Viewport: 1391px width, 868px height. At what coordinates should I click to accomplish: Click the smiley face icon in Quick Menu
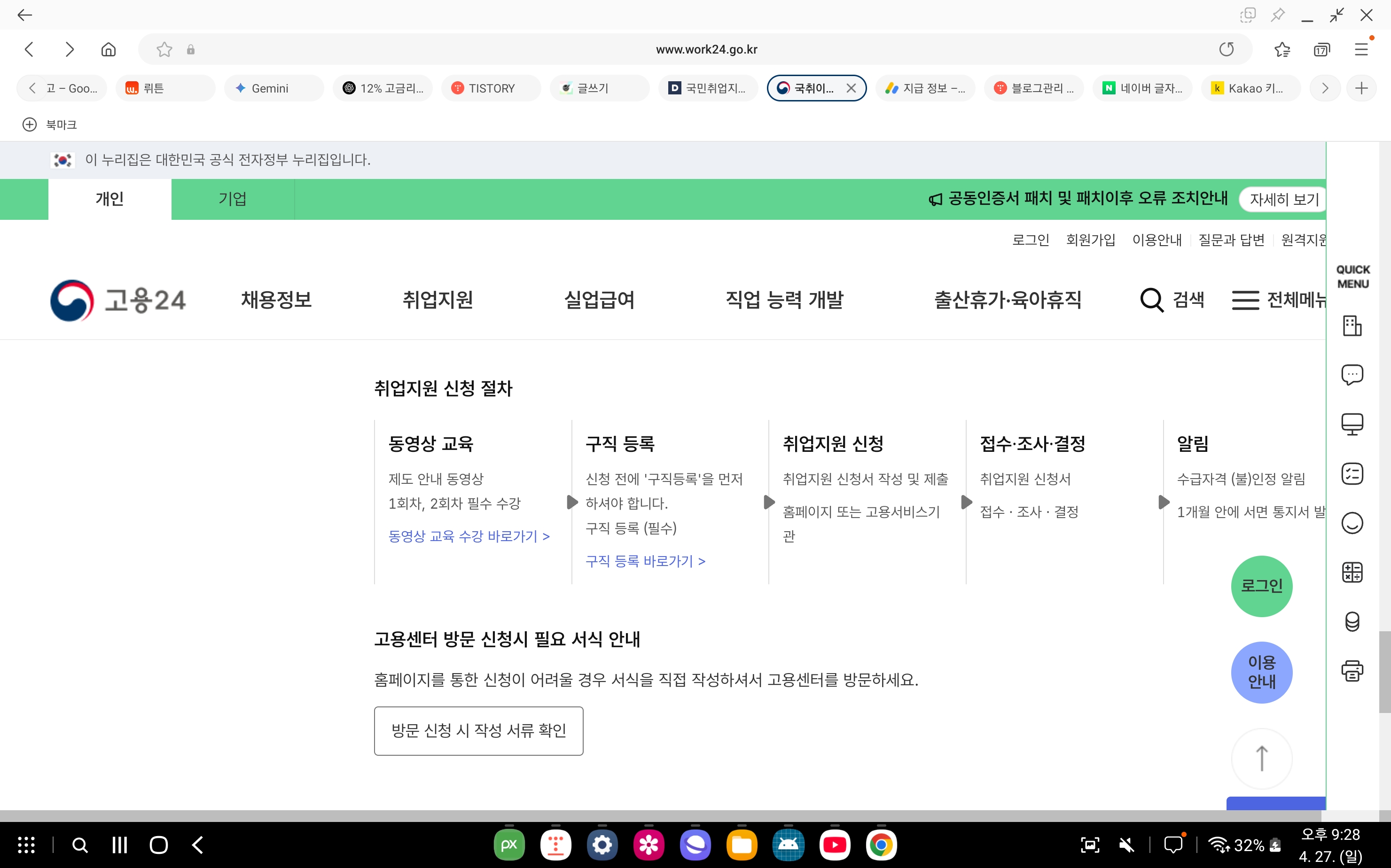tap(1352, 523)
